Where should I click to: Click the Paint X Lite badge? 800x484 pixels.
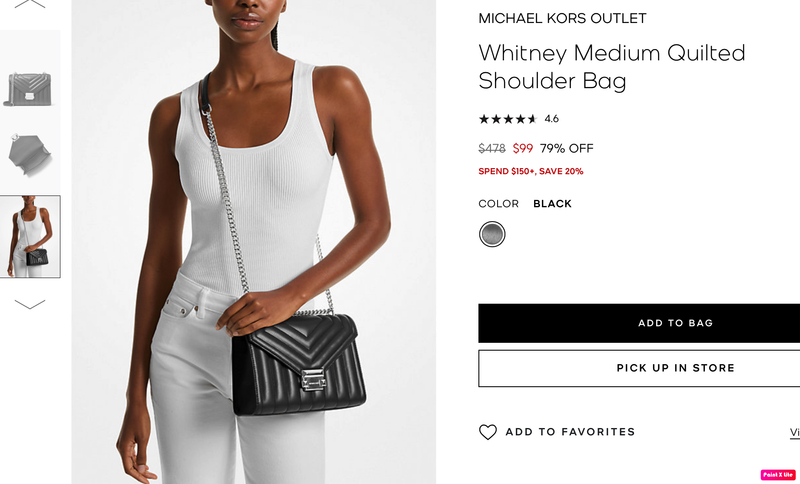point(778,475)
